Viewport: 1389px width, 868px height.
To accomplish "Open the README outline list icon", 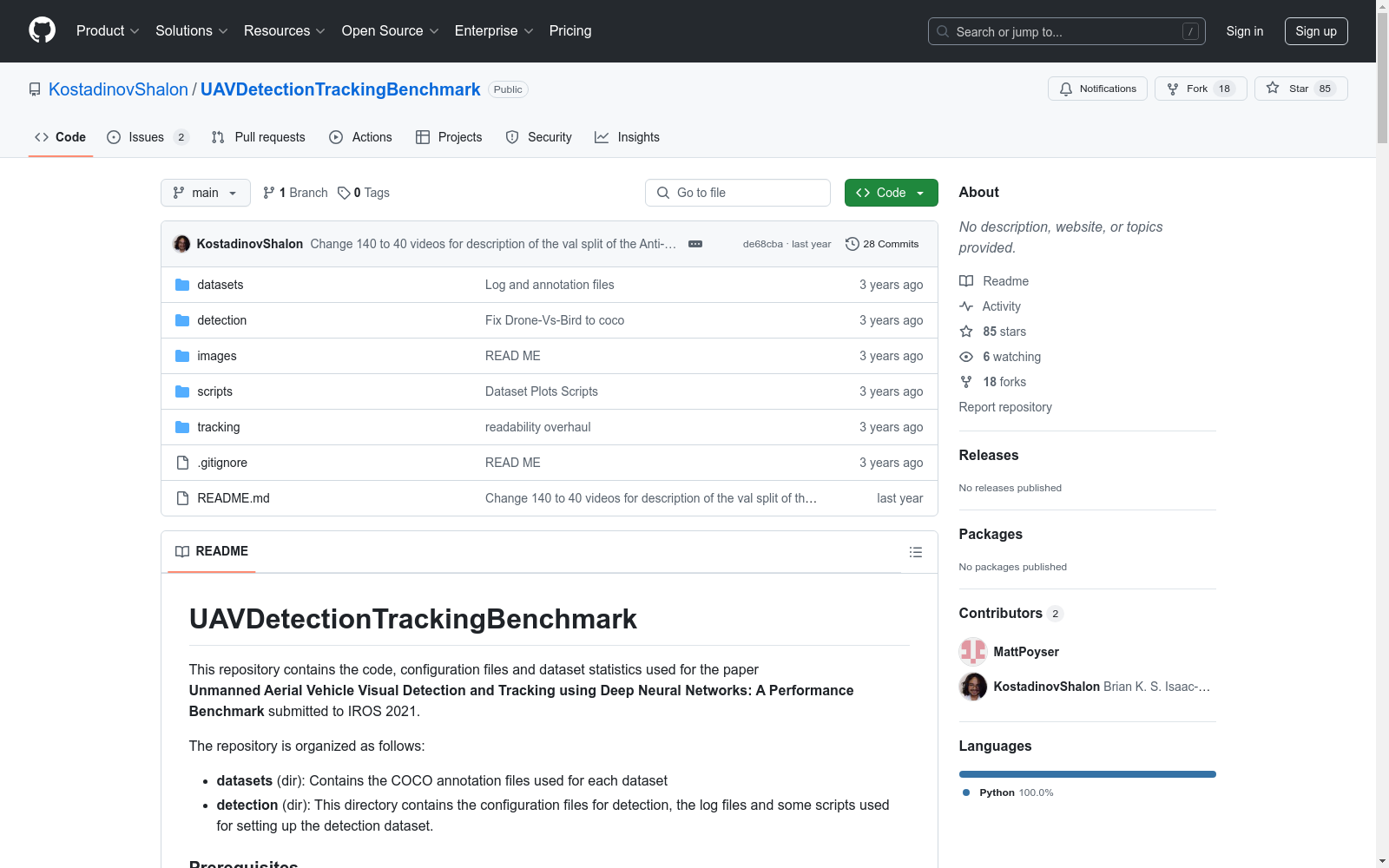I will (x=915, y=552).
